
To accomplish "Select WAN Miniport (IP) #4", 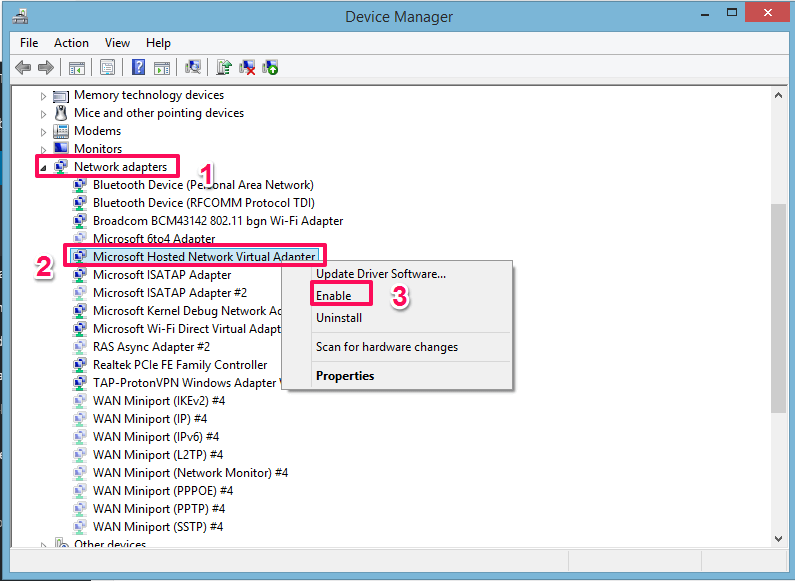I will [x=150, y=419].
